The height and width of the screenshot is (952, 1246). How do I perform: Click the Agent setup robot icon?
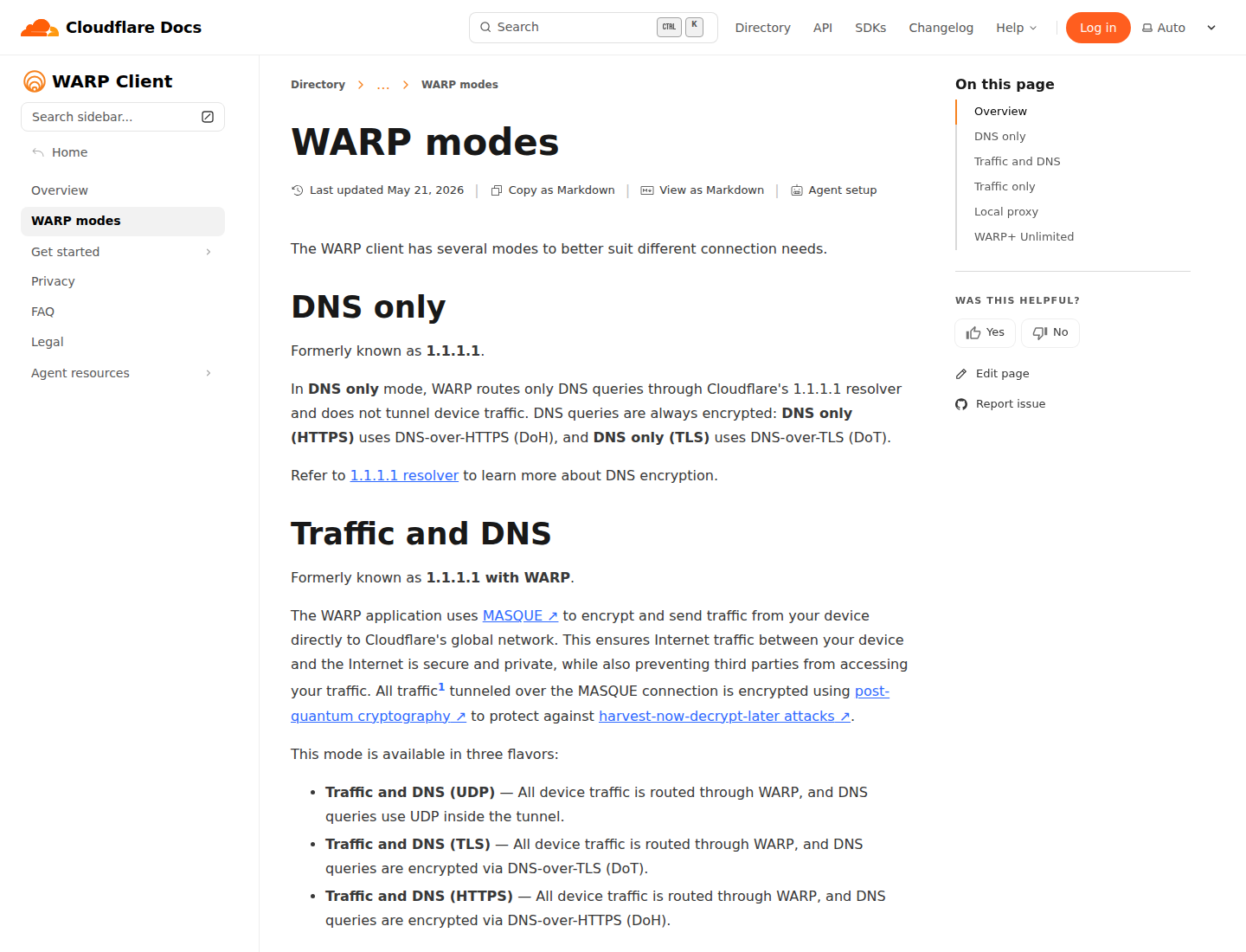pos(797,190)
